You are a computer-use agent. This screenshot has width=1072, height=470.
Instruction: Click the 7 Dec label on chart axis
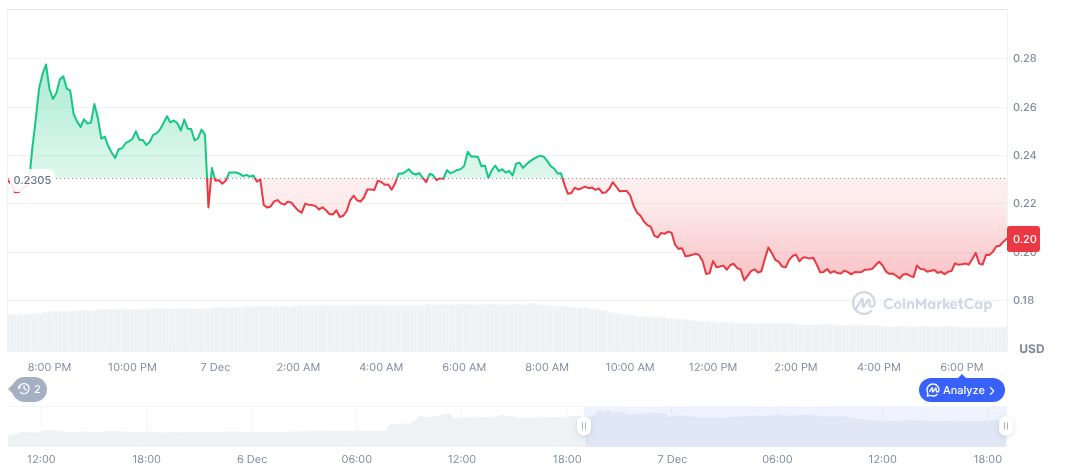click(x=215, y=367)
